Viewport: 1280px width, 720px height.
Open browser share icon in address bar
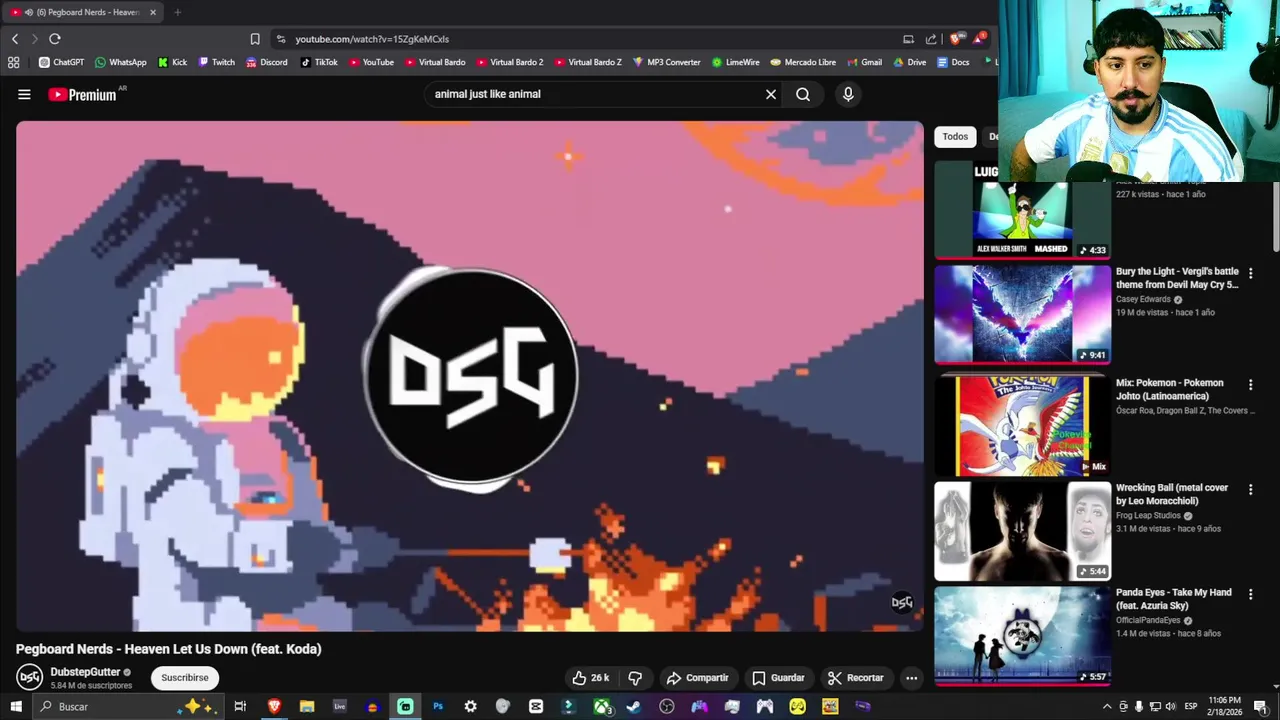pyautogui.click(x=931, y=39)
